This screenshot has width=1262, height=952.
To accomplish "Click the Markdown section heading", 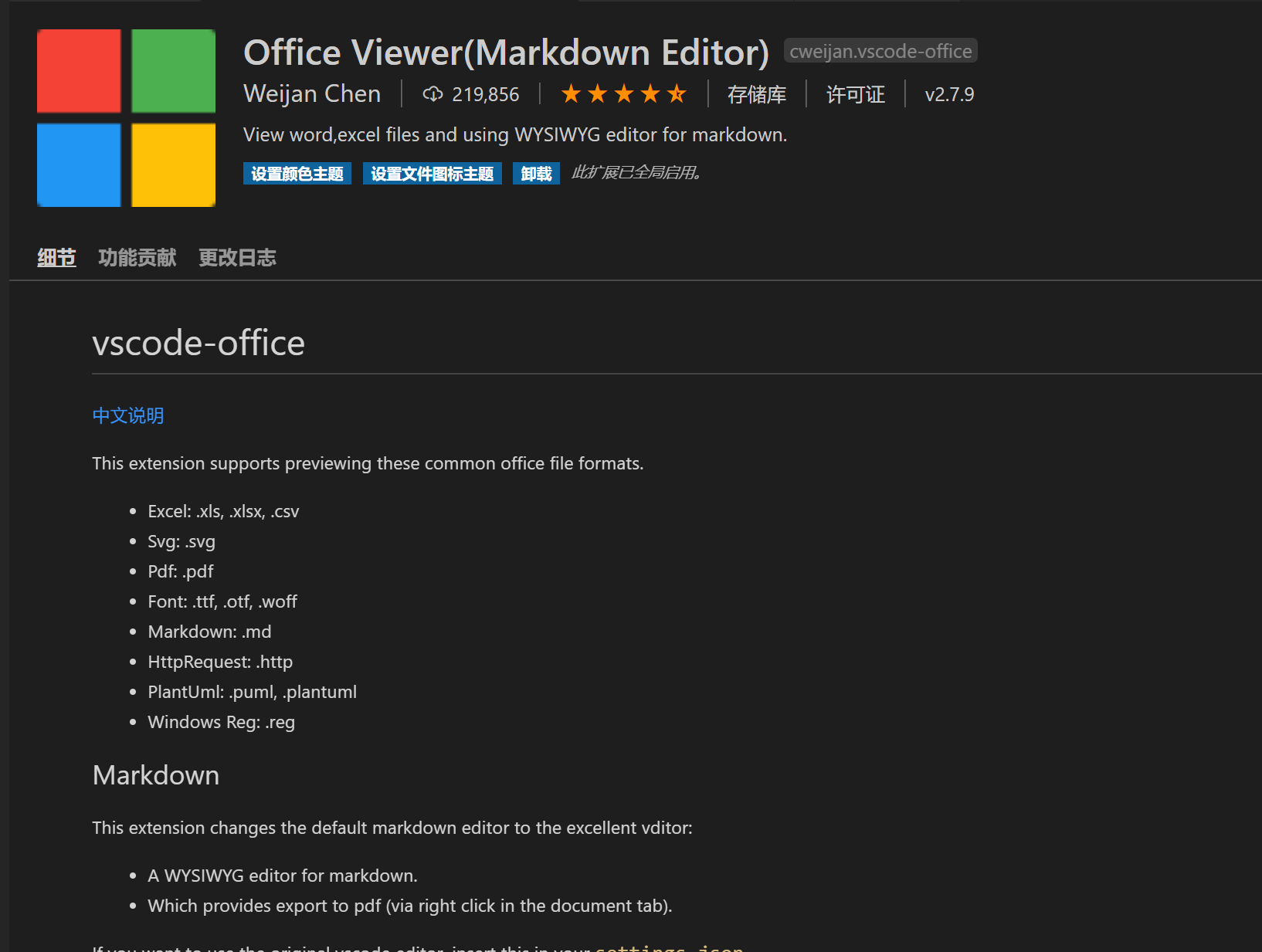I will click(156, 775).
